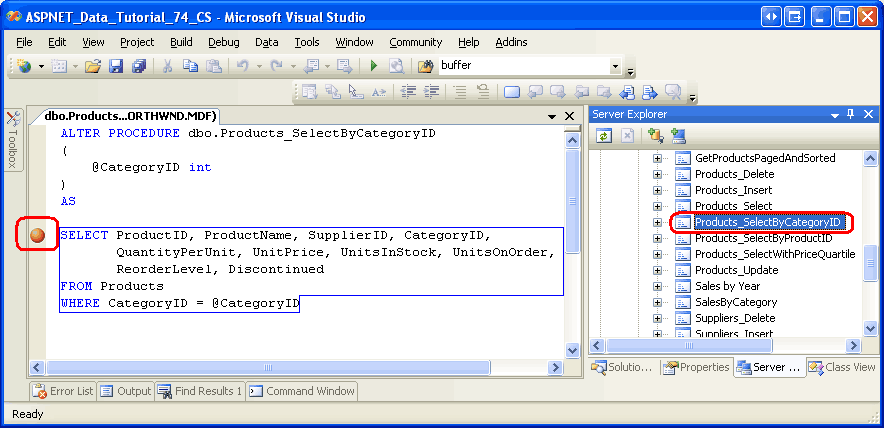Viewport: 884px width, 428px height.
Task: Click the Open File folder icon
Action: (x=93, y=66)
